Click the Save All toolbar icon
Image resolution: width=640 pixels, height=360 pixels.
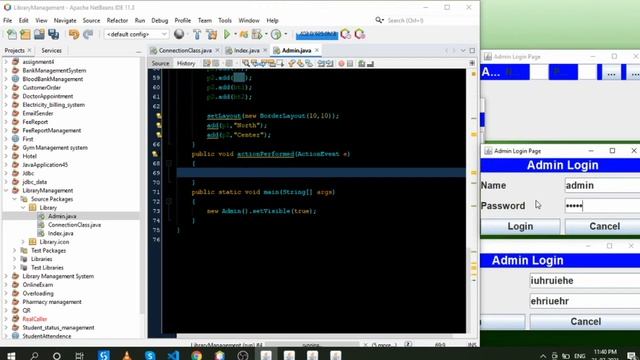[53, 34]
